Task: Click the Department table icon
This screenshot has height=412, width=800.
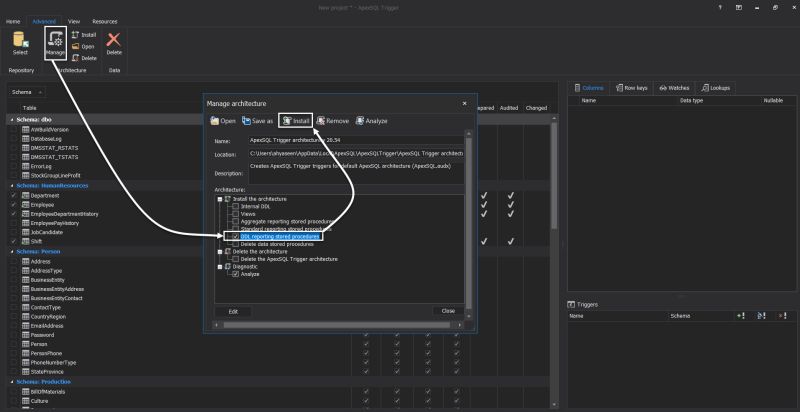Action: coord(26,196)
